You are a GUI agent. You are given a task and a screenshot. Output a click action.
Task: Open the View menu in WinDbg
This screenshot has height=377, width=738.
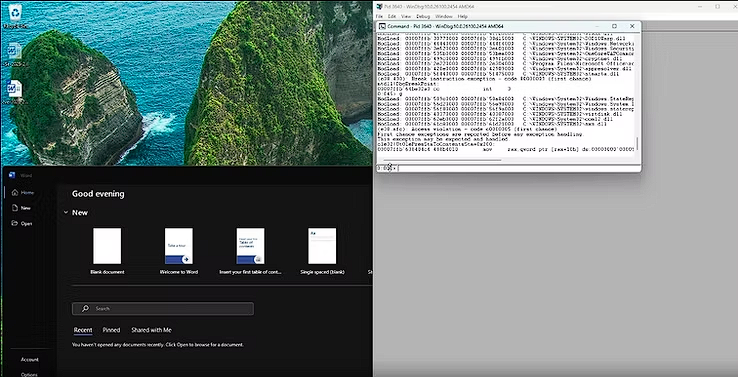pos(405,16)
